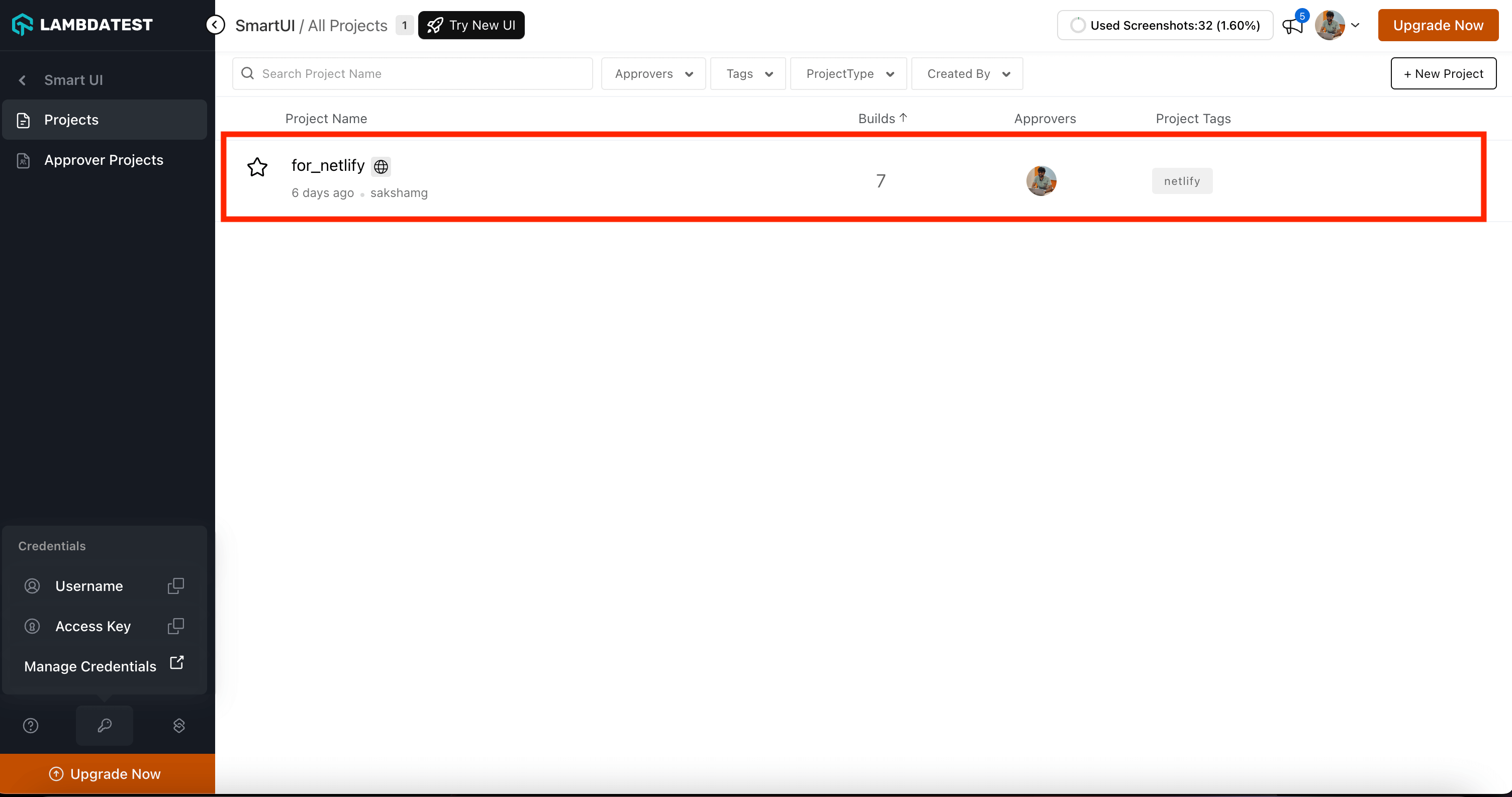Screen dimensions: 1512x797
Task: Star the for_netlify project
Action: (x=257, y=167)
